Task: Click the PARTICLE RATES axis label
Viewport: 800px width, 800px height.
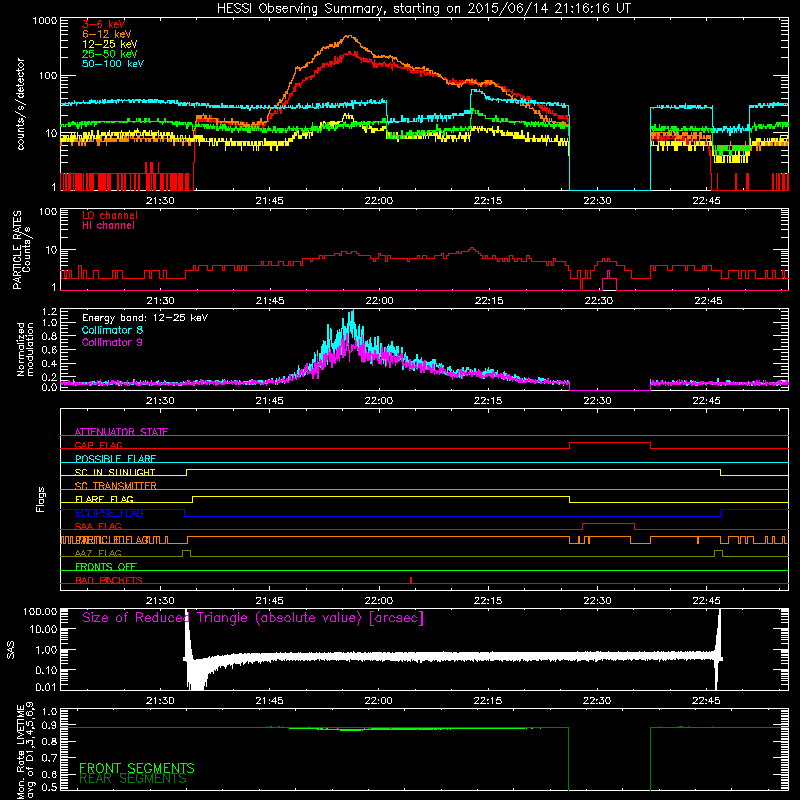Action: tap(21, 249)
